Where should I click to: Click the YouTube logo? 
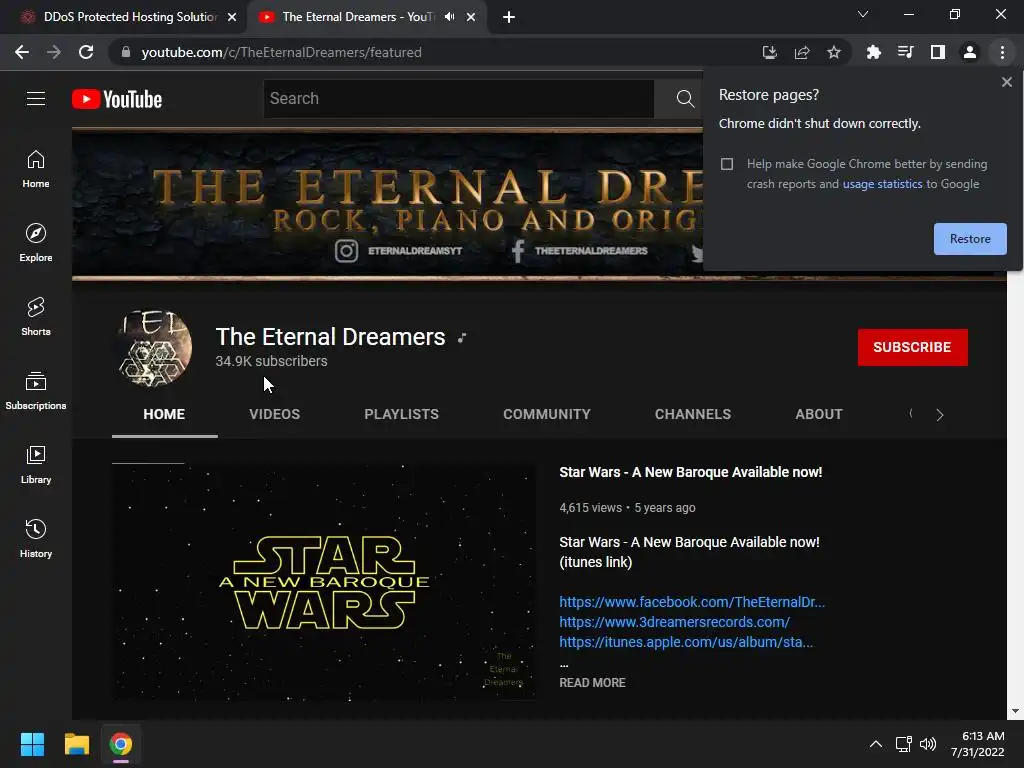(117, 99)
